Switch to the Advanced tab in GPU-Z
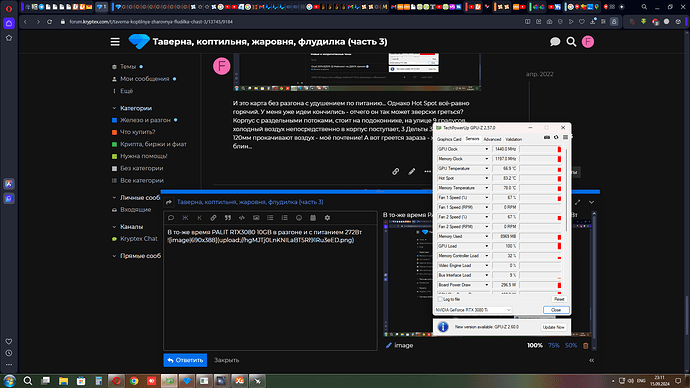Screen dimensions: 690x388 pyautogui.click(x=492, y=139)
